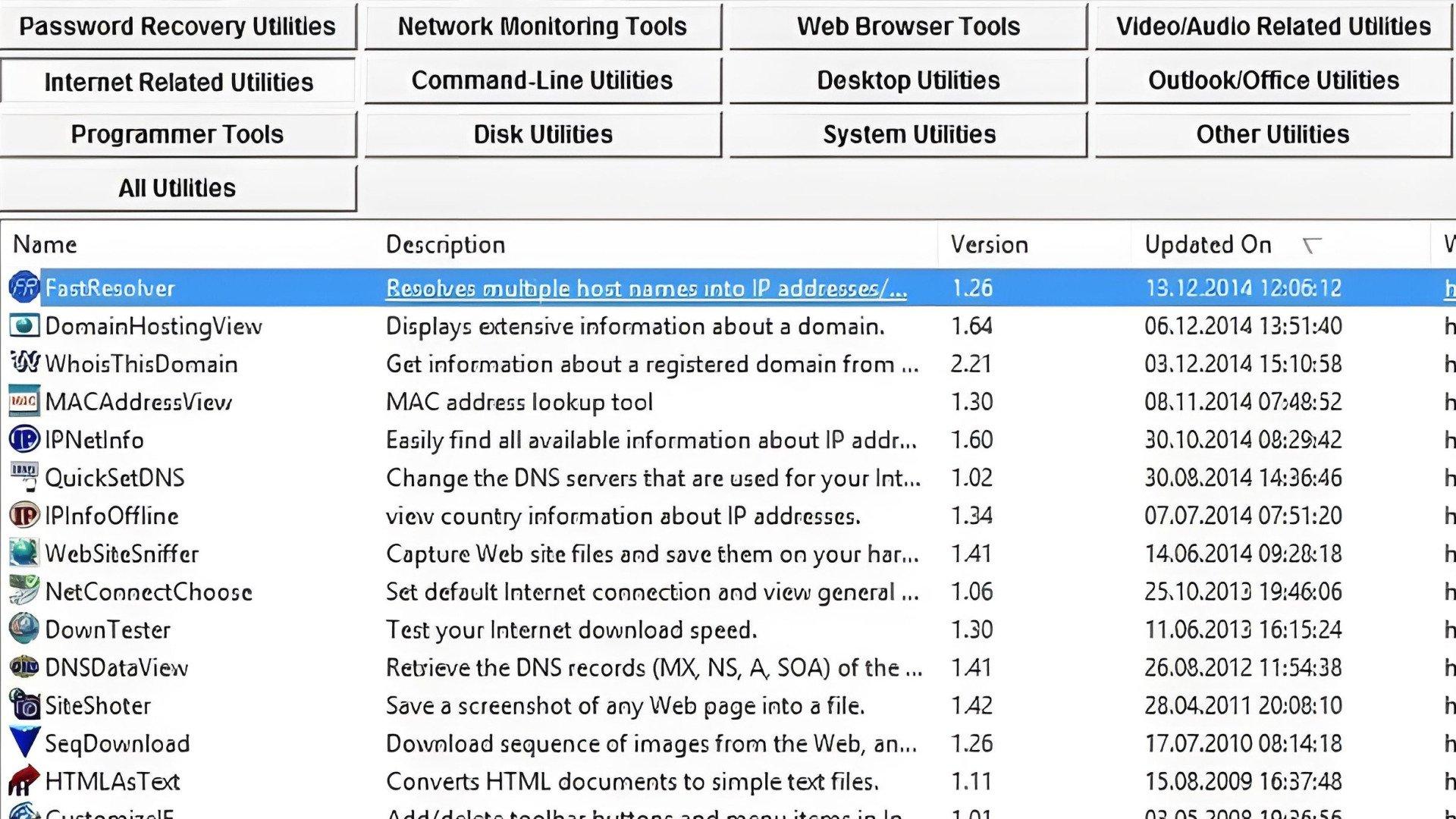Open Video/Audio Related Utilities category
This screenshot has width=1456, height=819.
[1273, 26]
